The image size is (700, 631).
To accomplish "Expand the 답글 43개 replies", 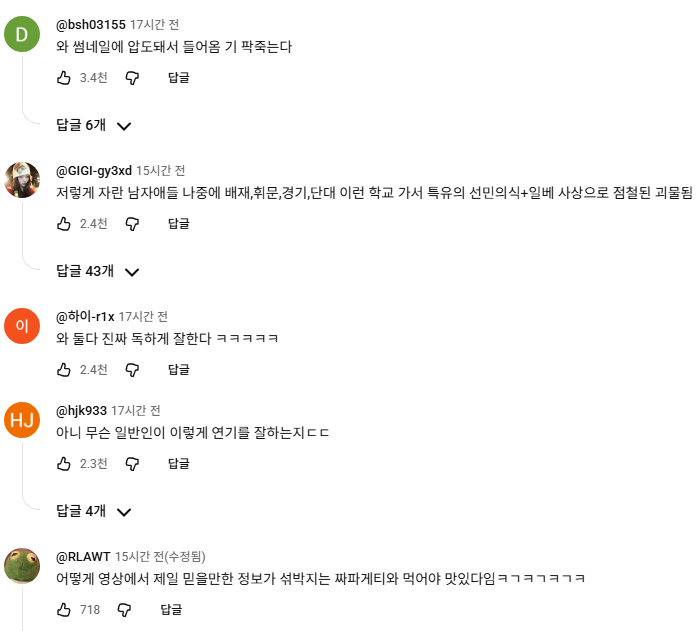I will click(98, 272).
